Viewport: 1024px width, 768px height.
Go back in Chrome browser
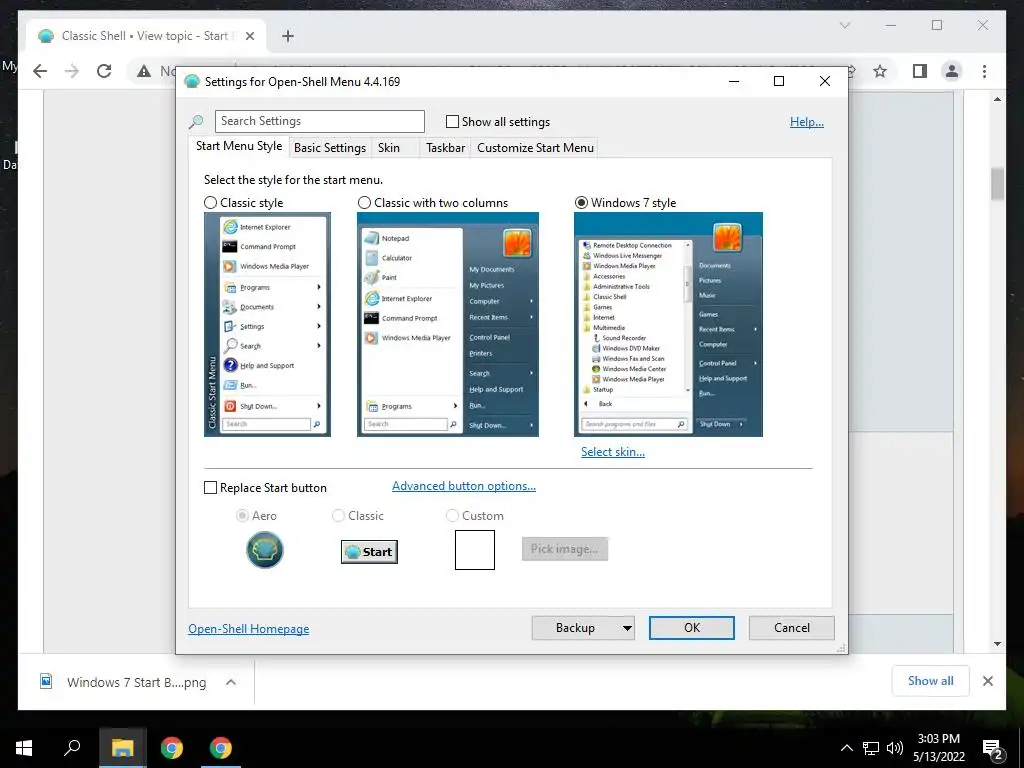click(40, 71)
